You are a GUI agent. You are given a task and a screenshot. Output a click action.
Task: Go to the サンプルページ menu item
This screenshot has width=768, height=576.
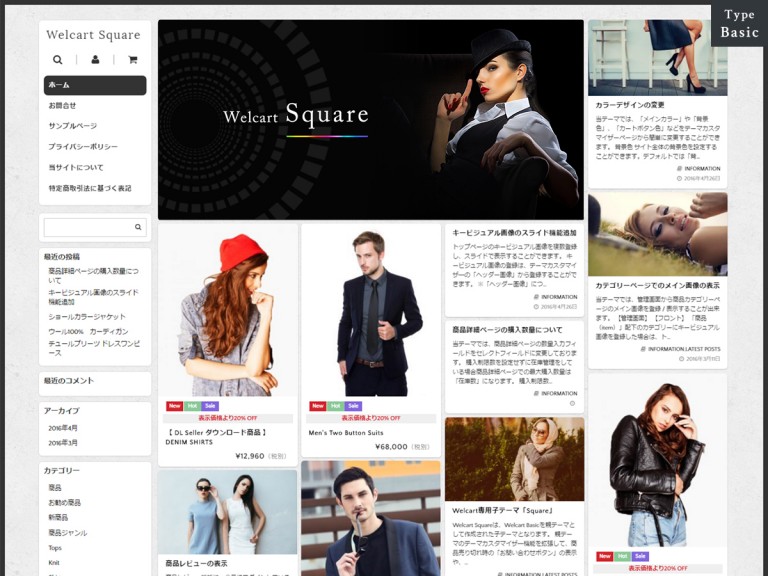[x=73, y=126]
